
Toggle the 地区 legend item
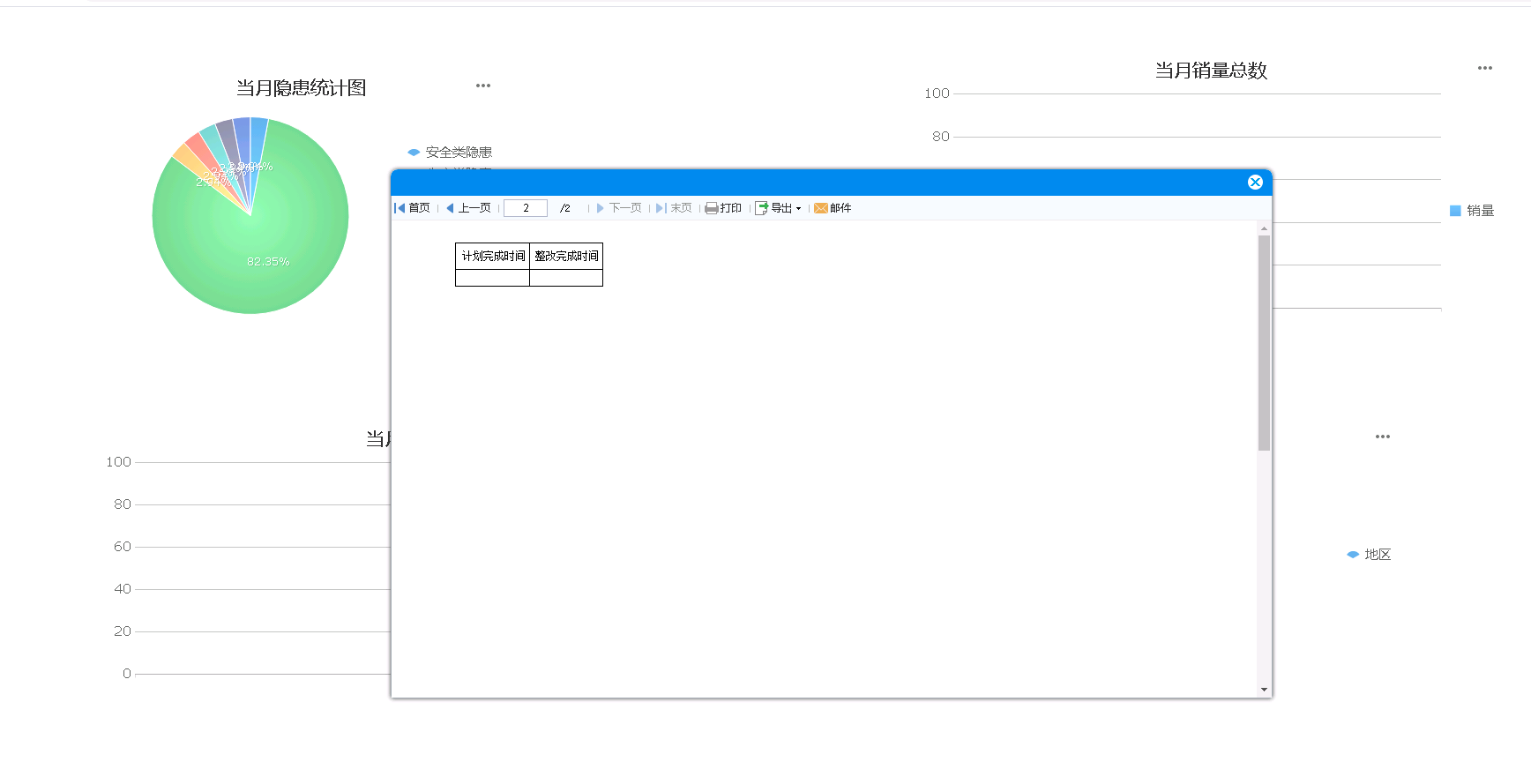tap(1369, 555)
